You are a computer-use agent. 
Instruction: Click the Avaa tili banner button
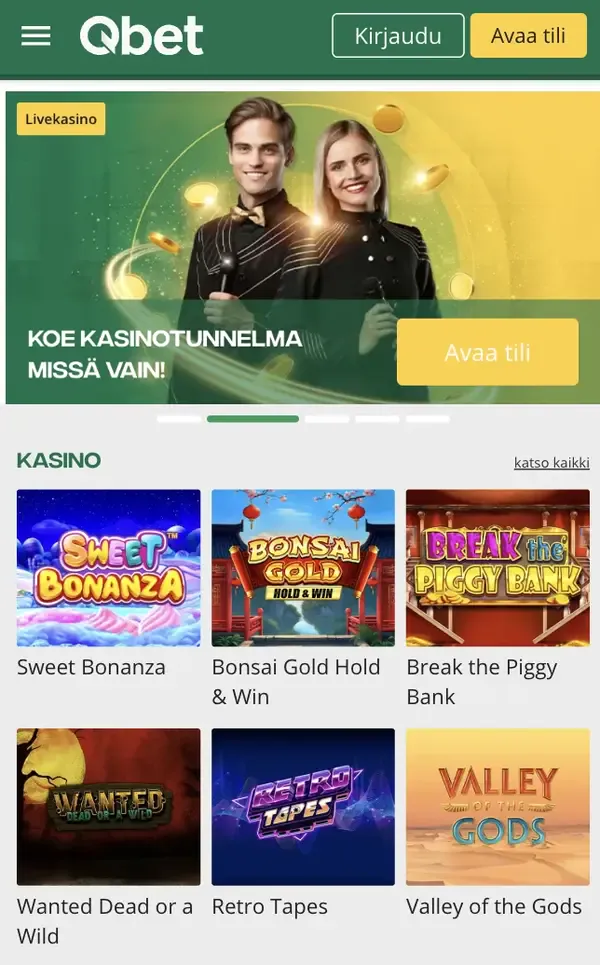pyautogui.click(x=487, y=352)
